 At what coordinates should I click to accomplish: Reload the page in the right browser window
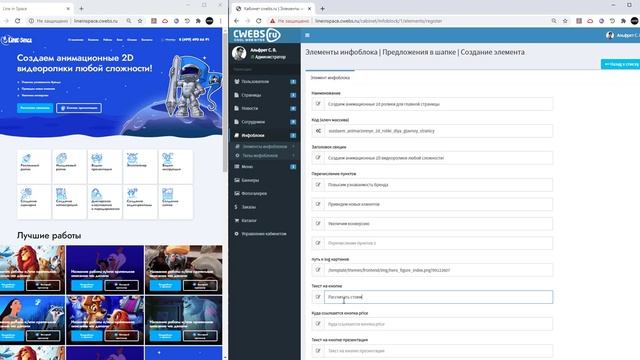click(259, 21)
